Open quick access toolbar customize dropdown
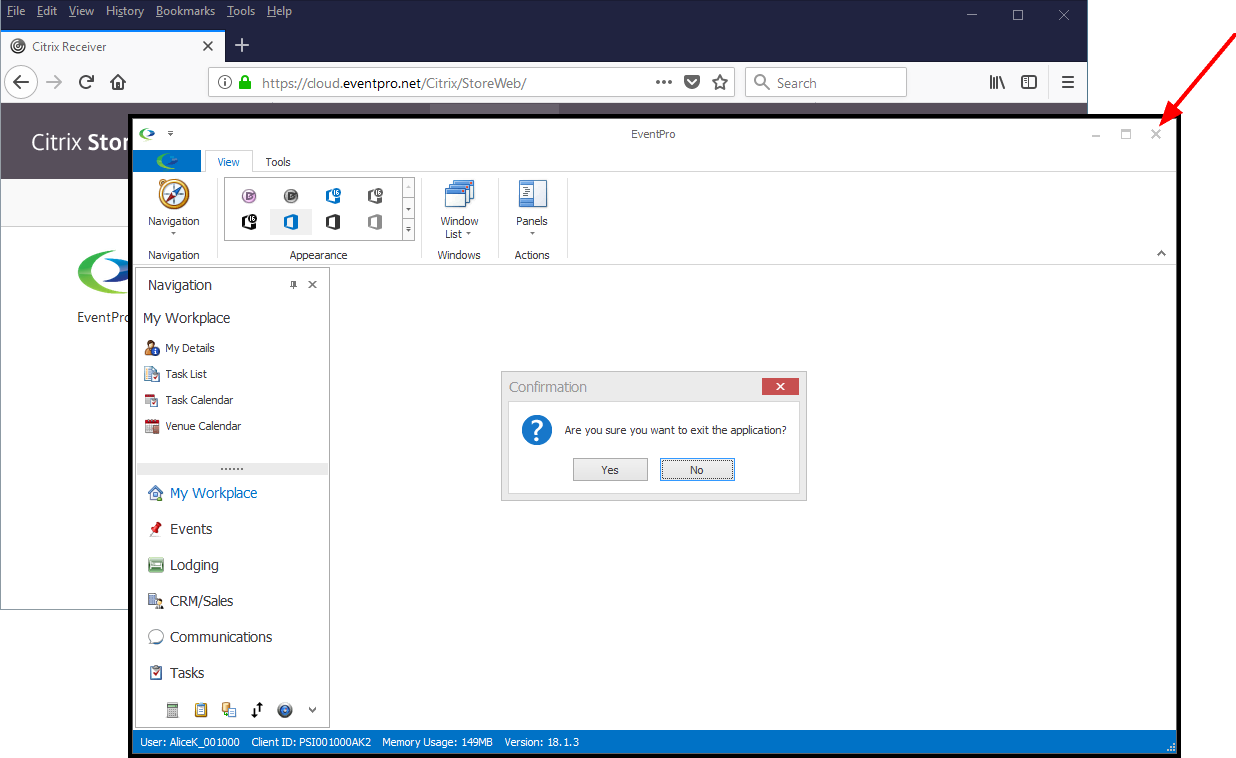 (x=170, y=133)
